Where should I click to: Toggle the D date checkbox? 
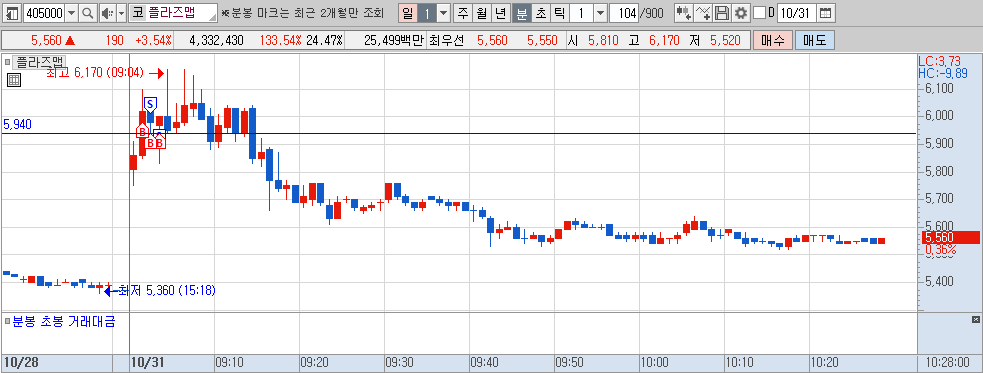759,13
